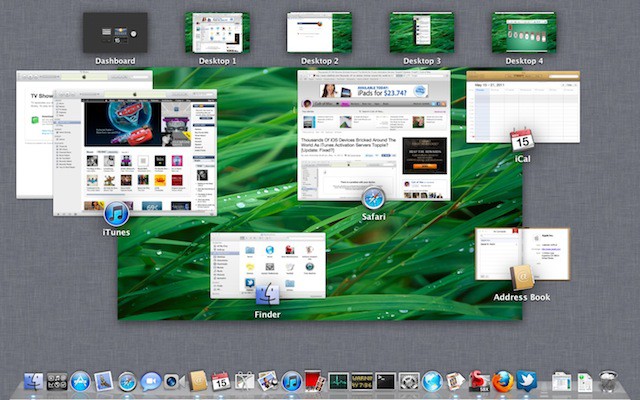Open the solitaire cards icon in the Dock
The width and height of the screenshot is (640, 400).
(456, 382)
